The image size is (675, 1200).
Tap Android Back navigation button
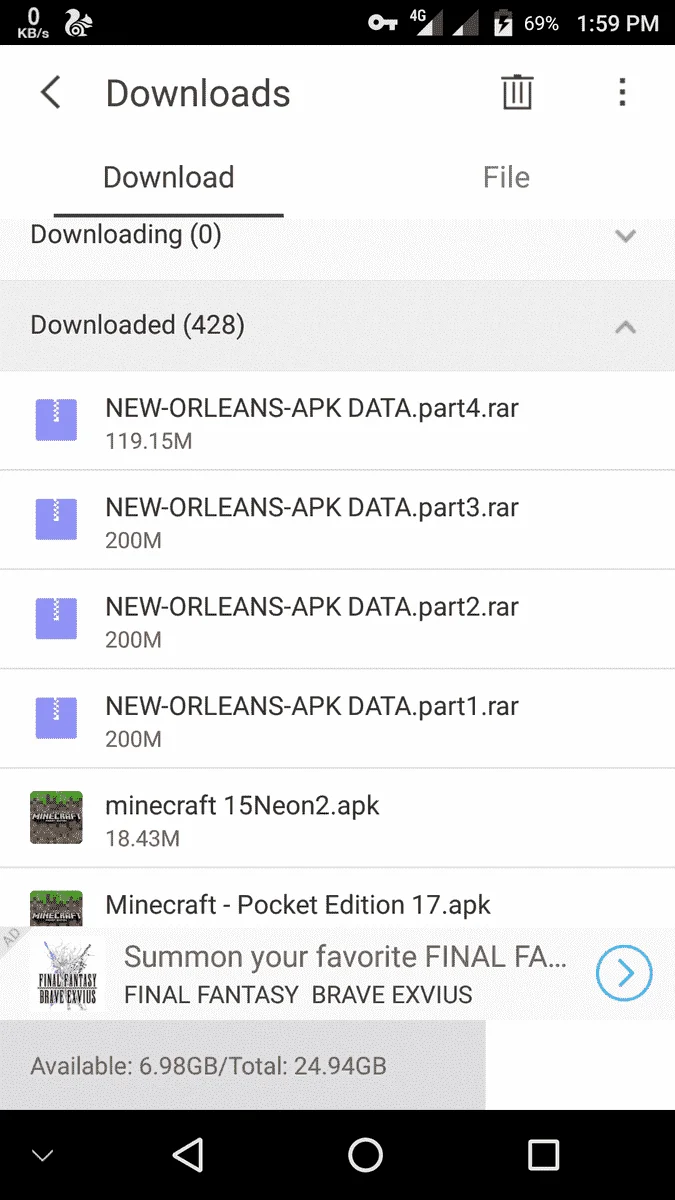click(x=189, y=1155)
